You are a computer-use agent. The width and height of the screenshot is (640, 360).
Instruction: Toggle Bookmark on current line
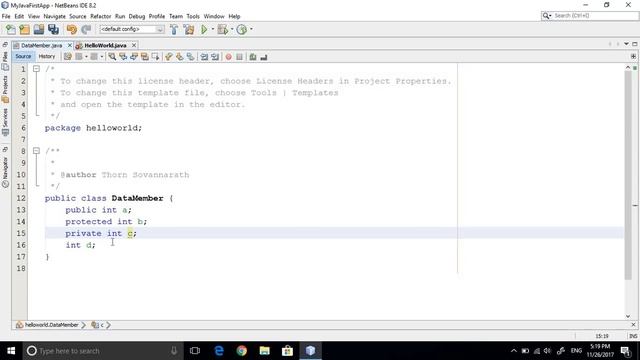click(x=191, y=57)
